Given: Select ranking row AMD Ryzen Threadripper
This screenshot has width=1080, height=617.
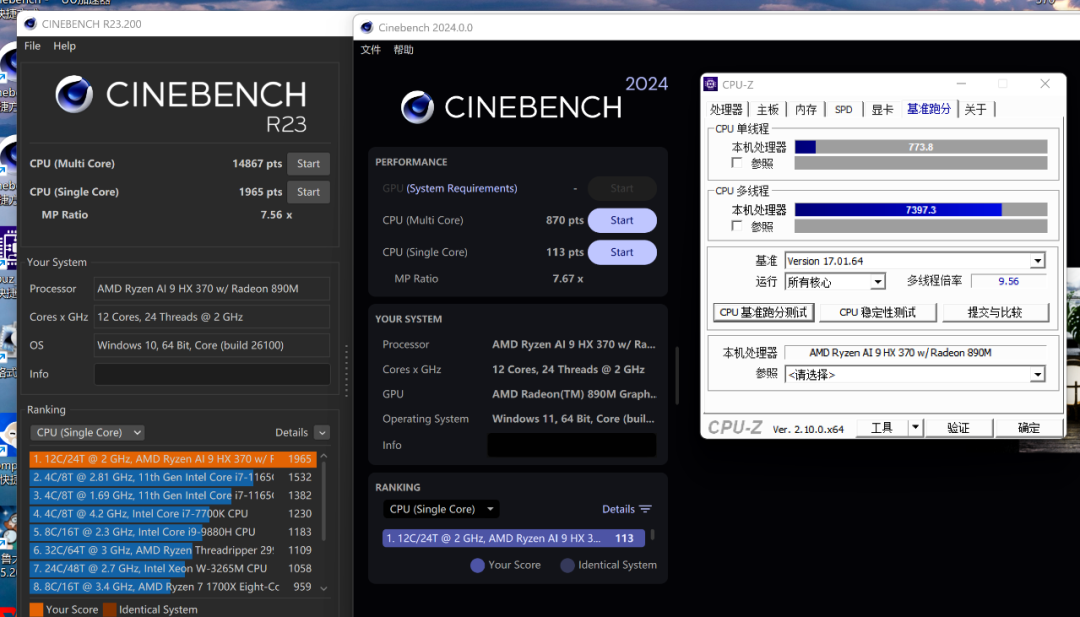Looking at the screenshot, I should coord(173,550).
